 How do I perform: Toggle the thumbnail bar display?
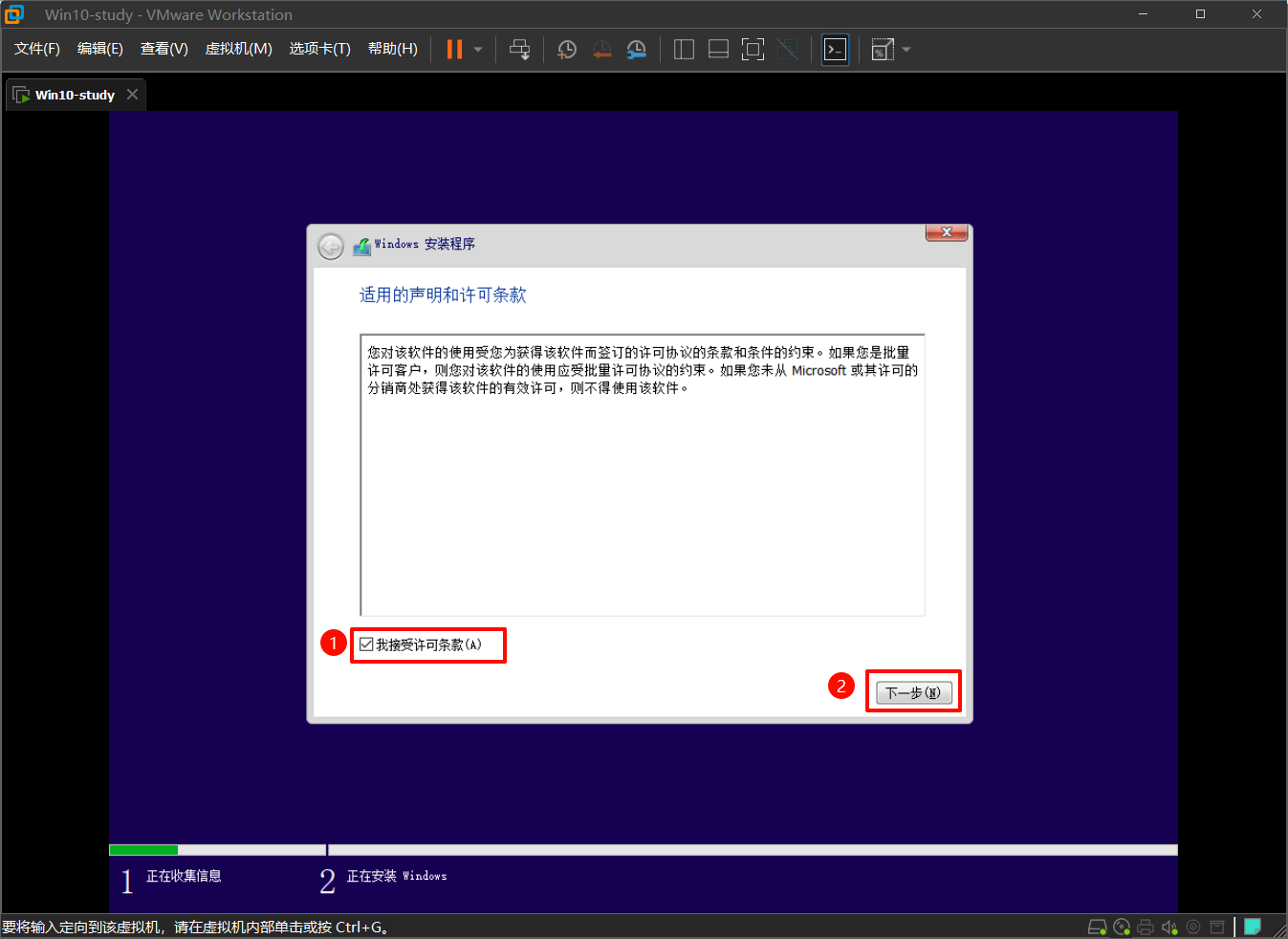[718, 49]
